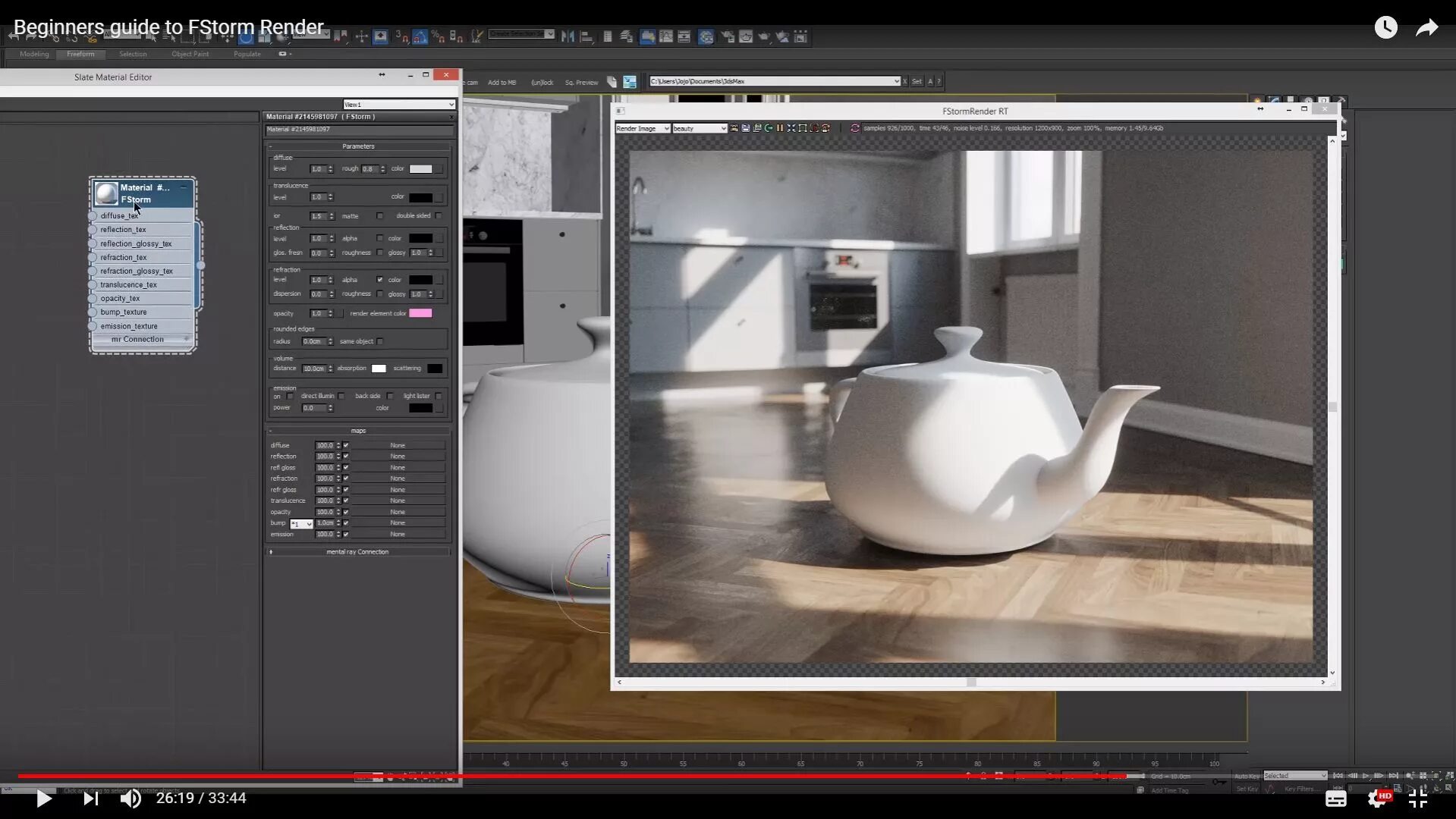Image resolution: width=1456 pixels, height=819 pixels.
Task: Toggle subtitles on the video player
Action: (1336, 799)
